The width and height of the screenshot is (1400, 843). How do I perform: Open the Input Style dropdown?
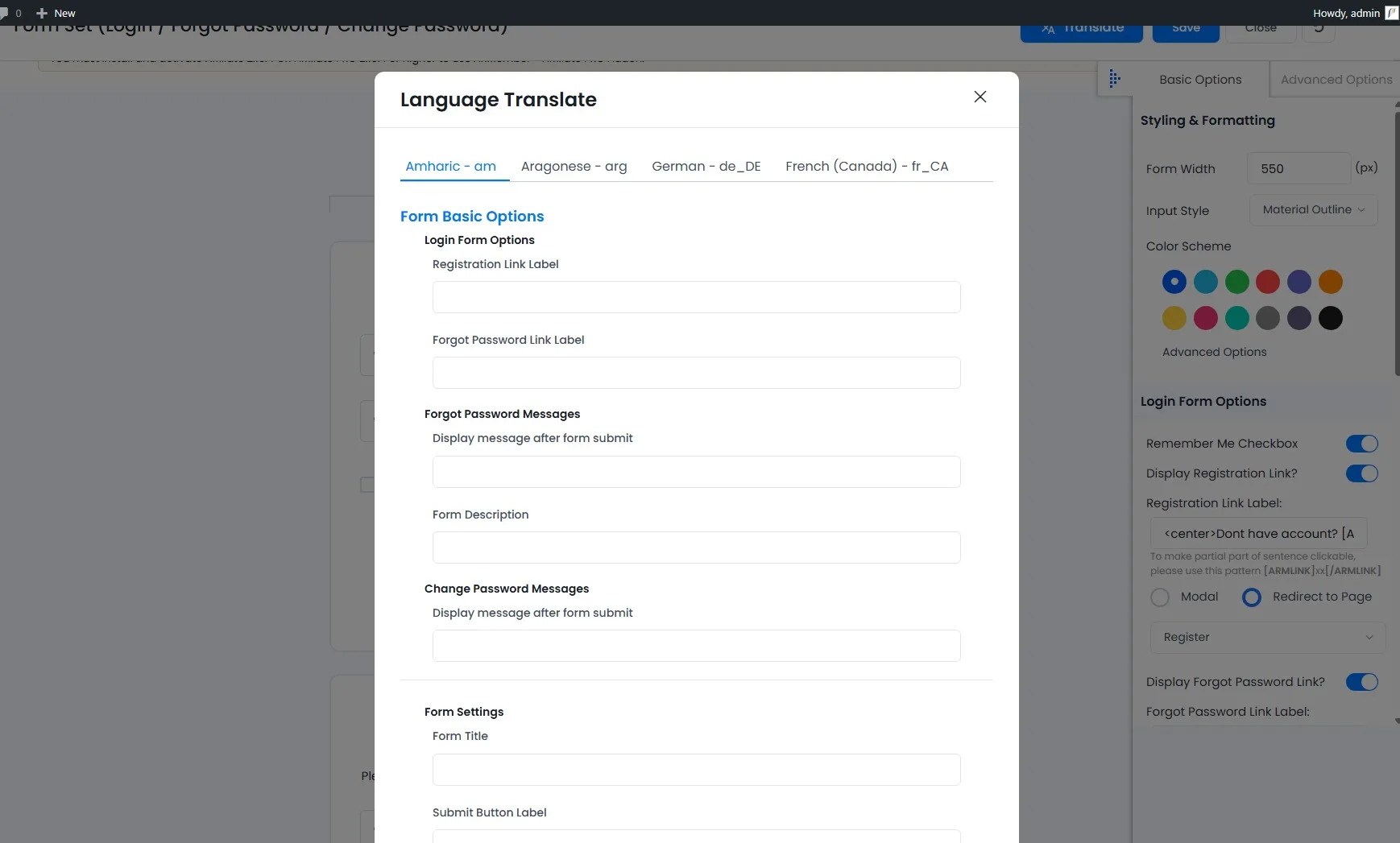pos(1311,210)
